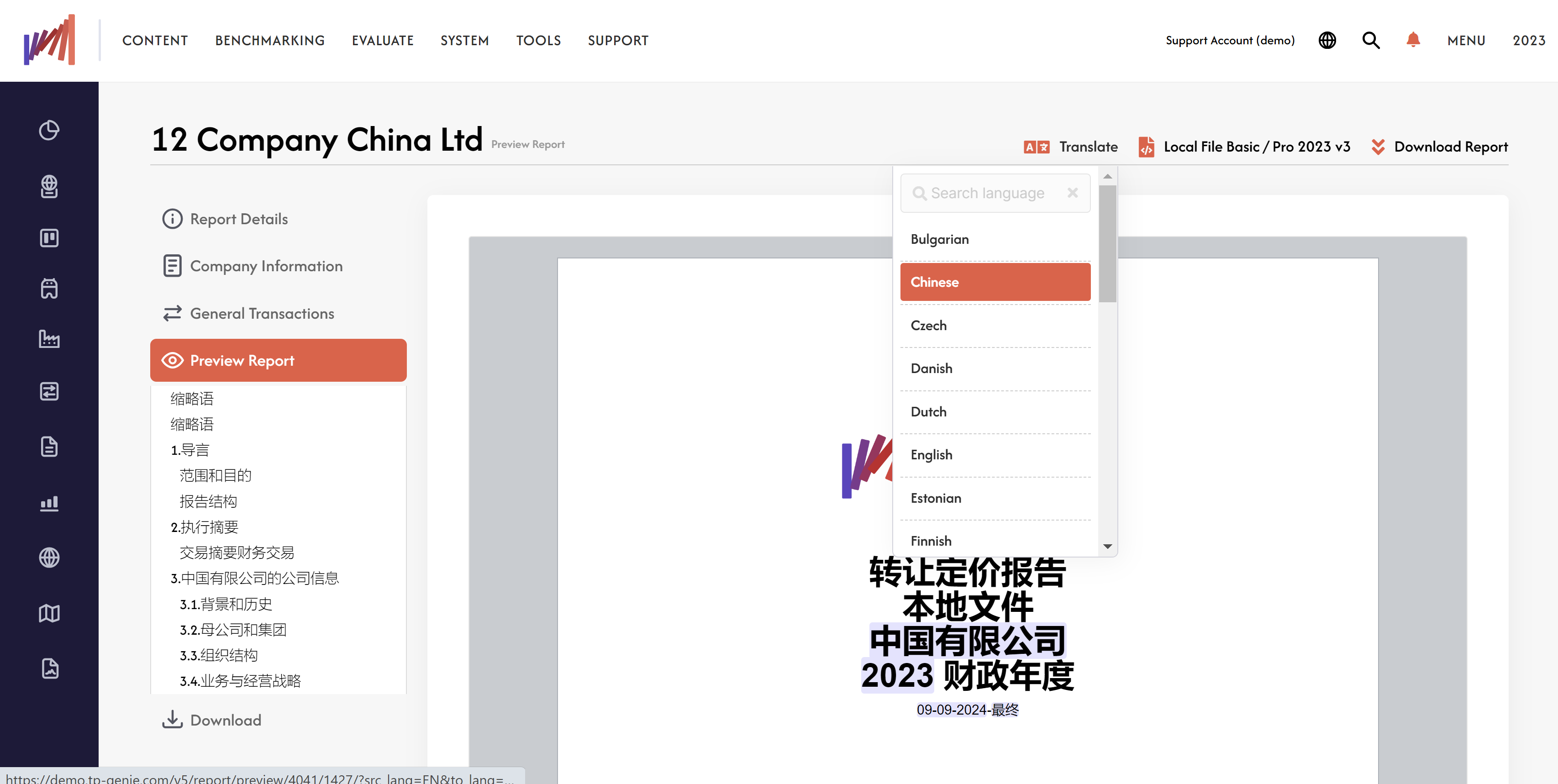Jump to outline item 3.1.背景和历史
Viewport: 1558px width, 784px height.
[226, 604]
